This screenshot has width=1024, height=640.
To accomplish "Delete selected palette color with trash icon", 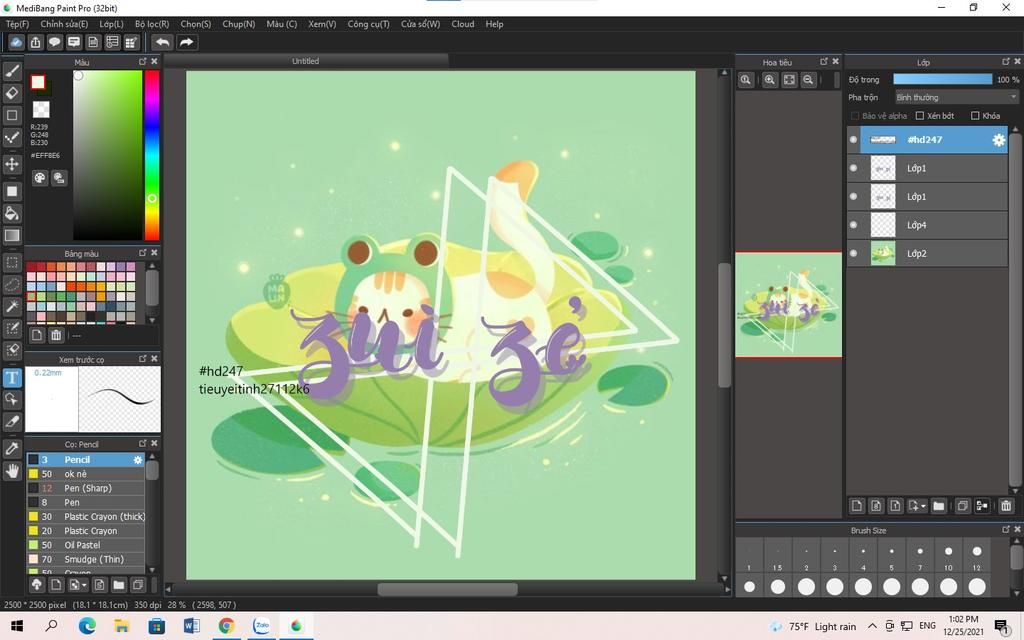I will click(56, 335).
